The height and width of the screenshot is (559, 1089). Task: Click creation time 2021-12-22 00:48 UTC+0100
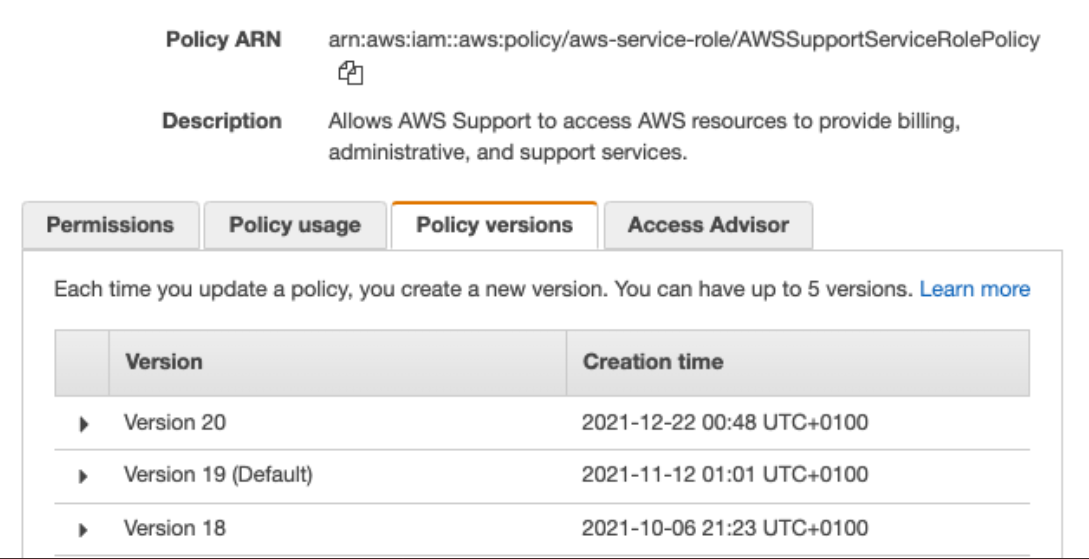click(724, 422)
